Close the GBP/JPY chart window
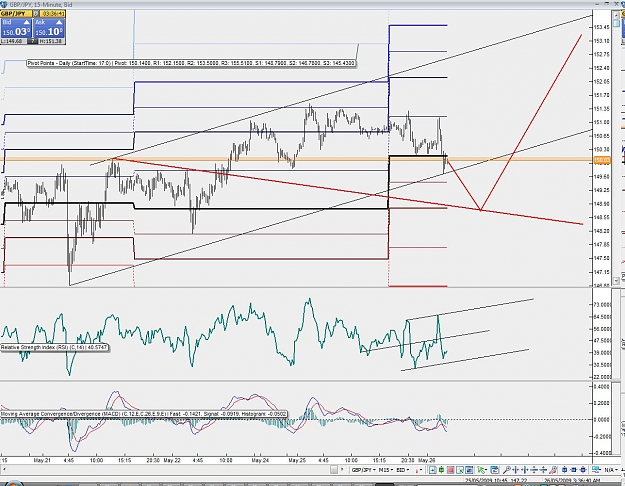The image size is (625, 486). (x=616, y=4)
